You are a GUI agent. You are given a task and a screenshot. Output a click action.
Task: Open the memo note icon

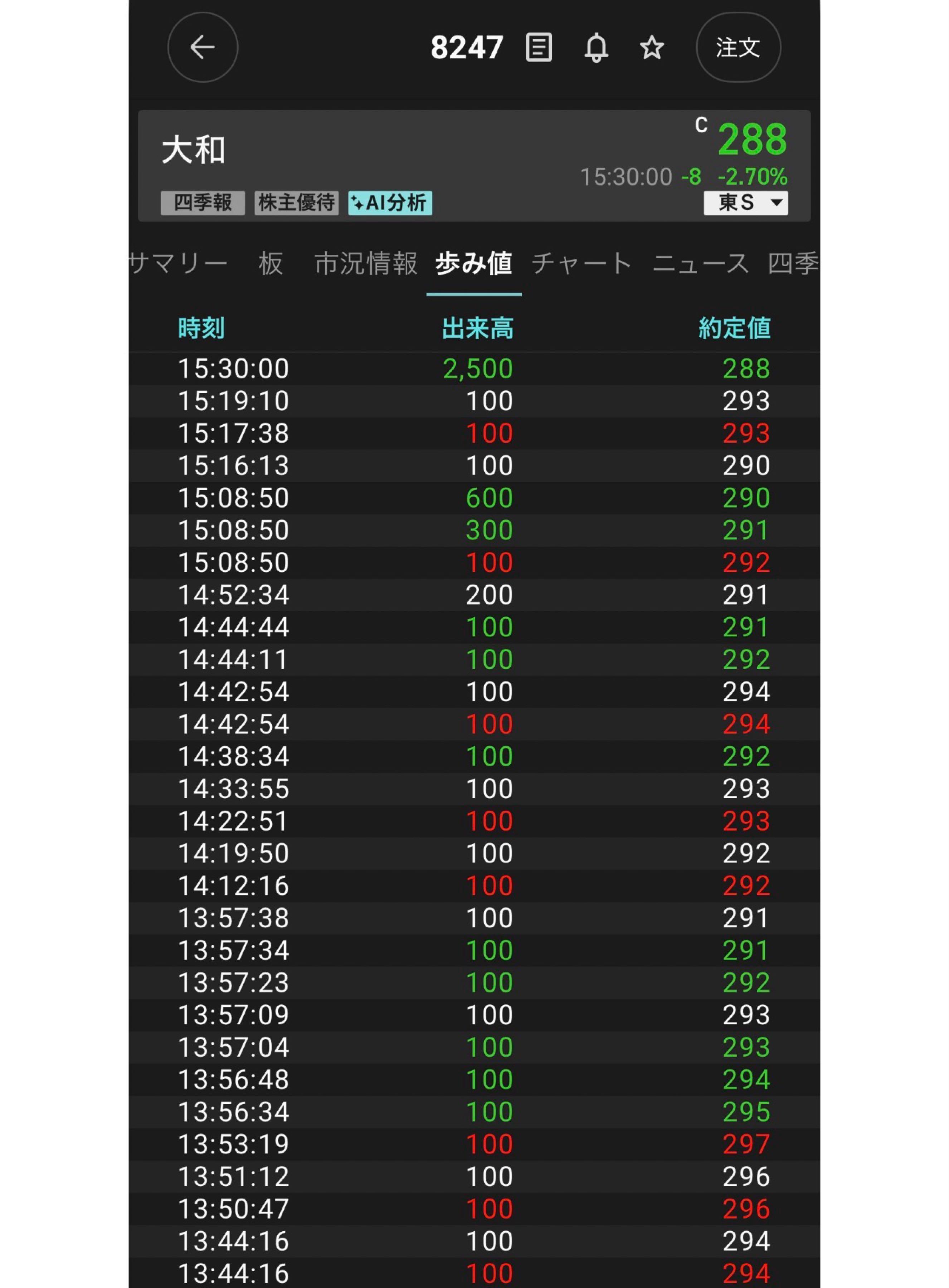[x=539, y=47]
